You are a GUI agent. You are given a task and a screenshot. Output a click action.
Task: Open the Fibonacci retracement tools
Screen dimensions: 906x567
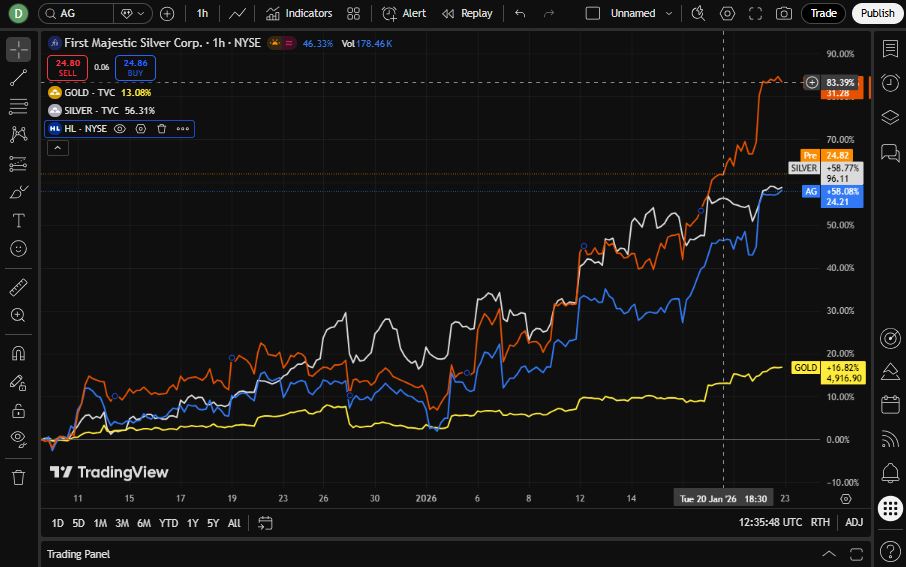point(18,106)
